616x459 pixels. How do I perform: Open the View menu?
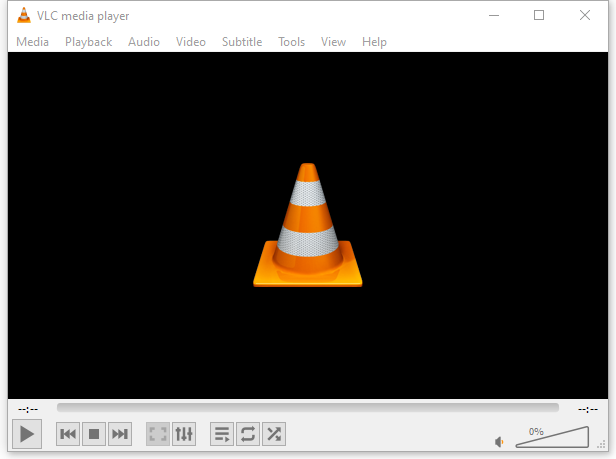333,42
